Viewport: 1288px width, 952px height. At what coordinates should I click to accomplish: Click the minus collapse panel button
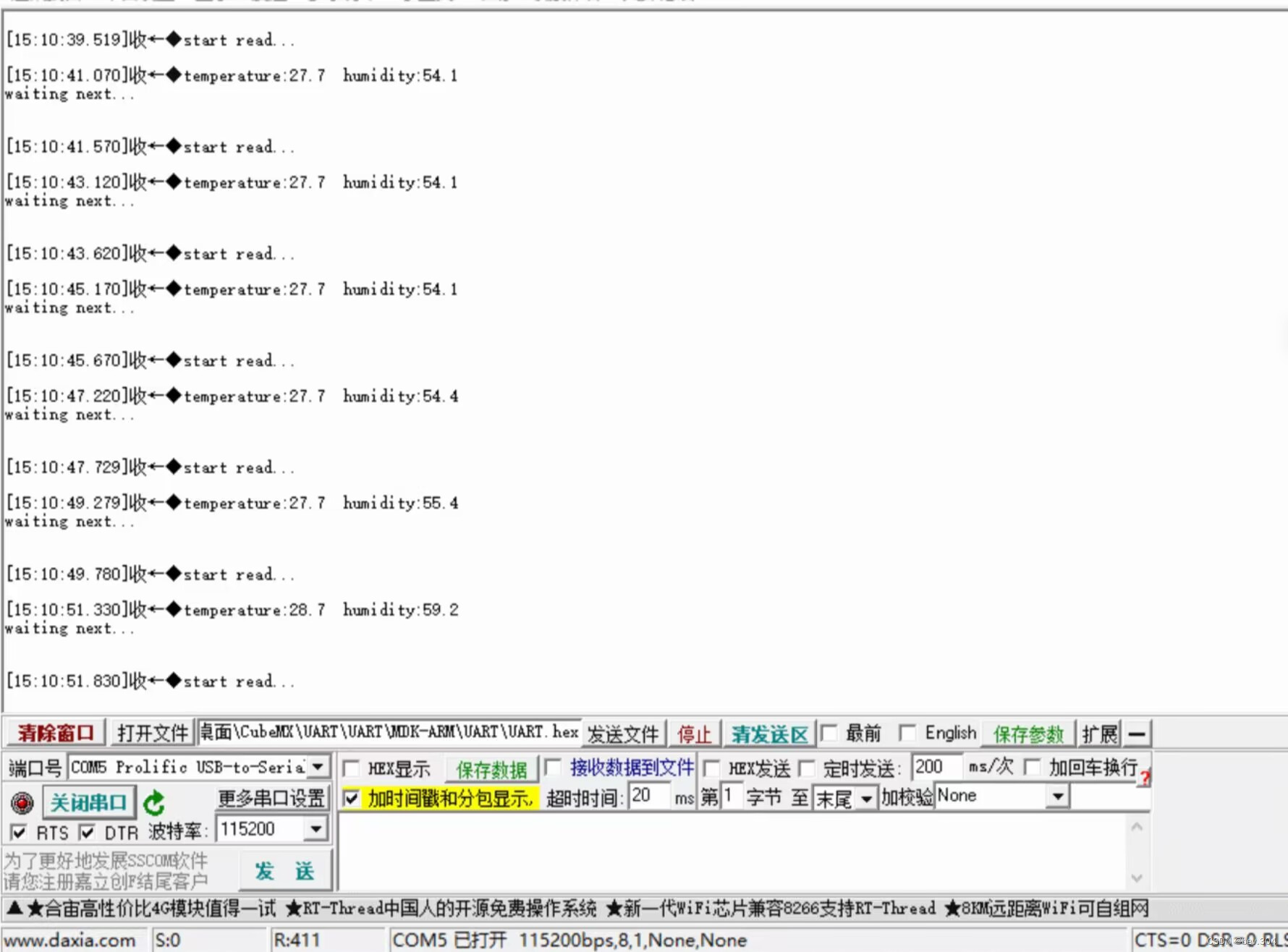click(1137, 734)
